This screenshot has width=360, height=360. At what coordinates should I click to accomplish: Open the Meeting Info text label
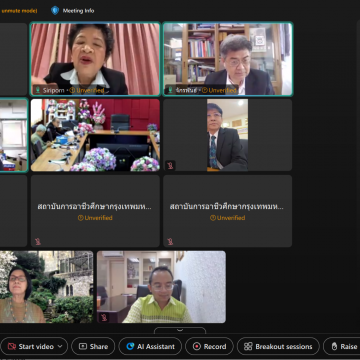(78, 11)
